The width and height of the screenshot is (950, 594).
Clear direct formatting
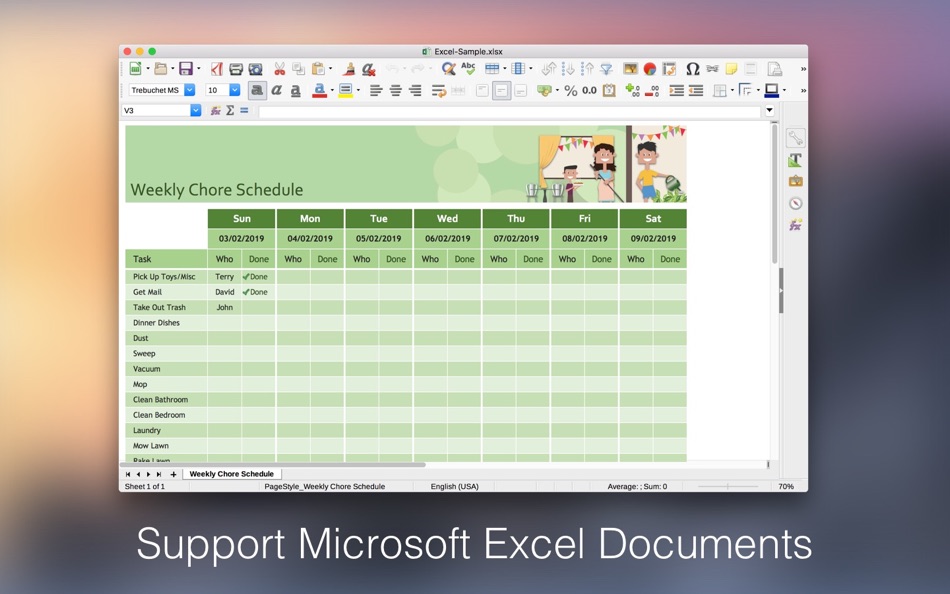pos(368,68)
